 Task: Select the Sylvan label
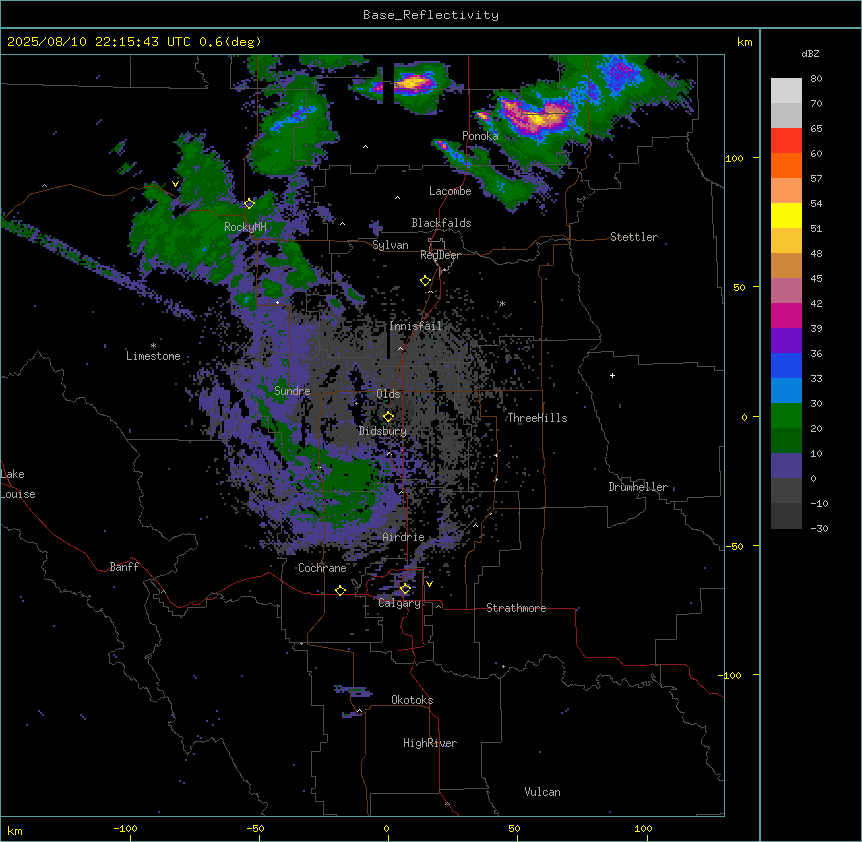390,245
